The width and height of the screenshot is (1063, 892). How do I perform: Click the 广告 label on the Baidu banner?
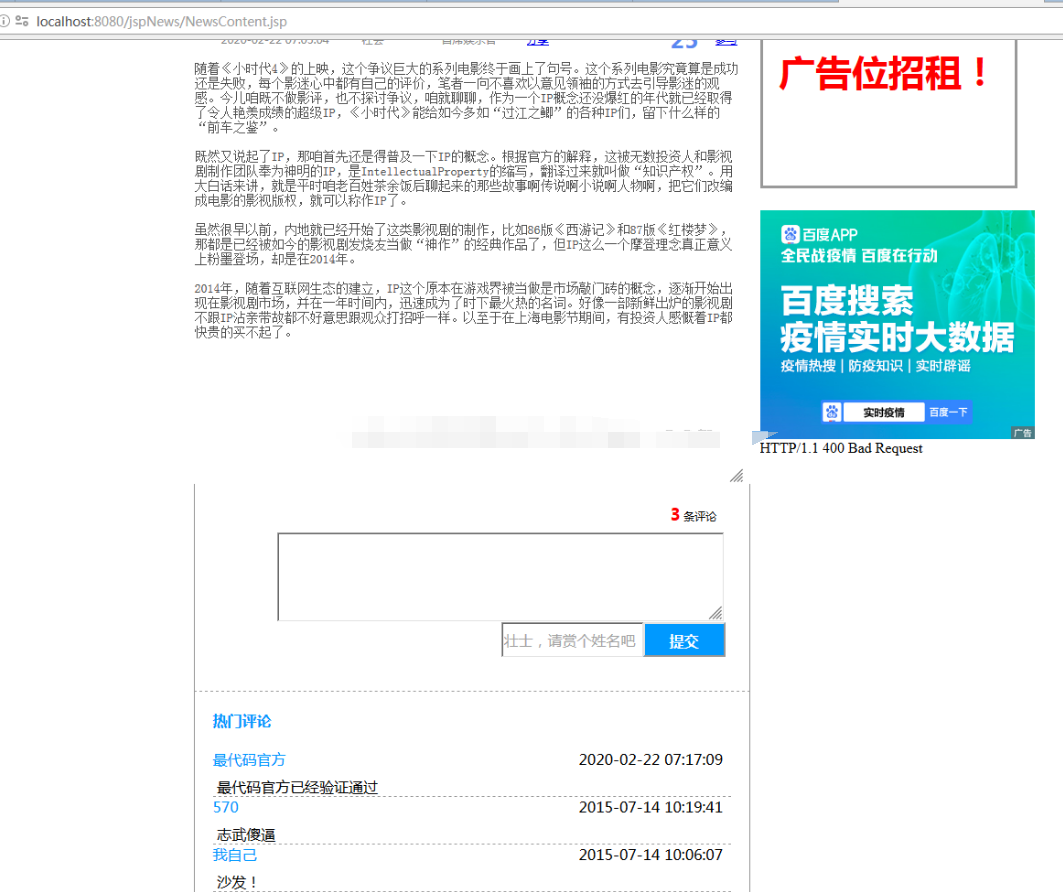click(1022, 433)
